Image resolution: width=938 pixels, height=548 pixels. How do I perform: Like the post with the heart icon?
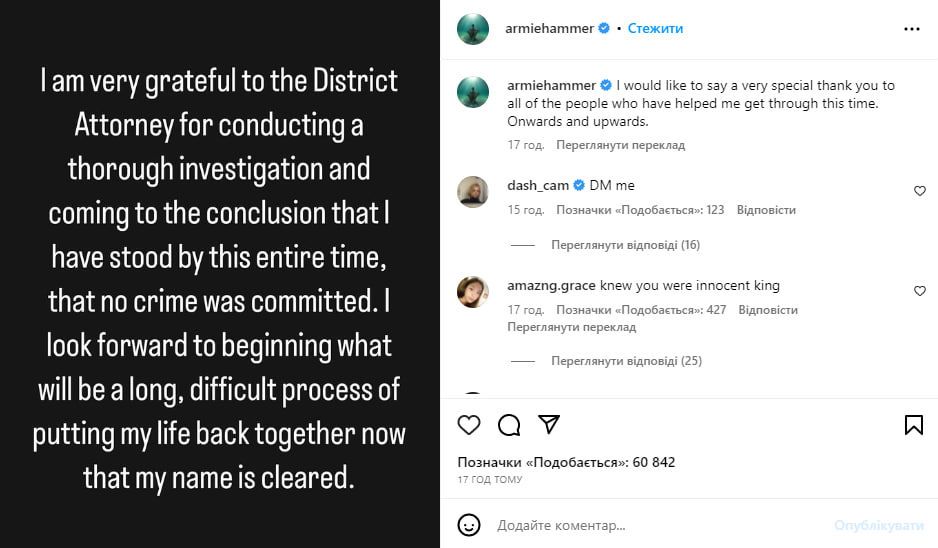(469, 425)
